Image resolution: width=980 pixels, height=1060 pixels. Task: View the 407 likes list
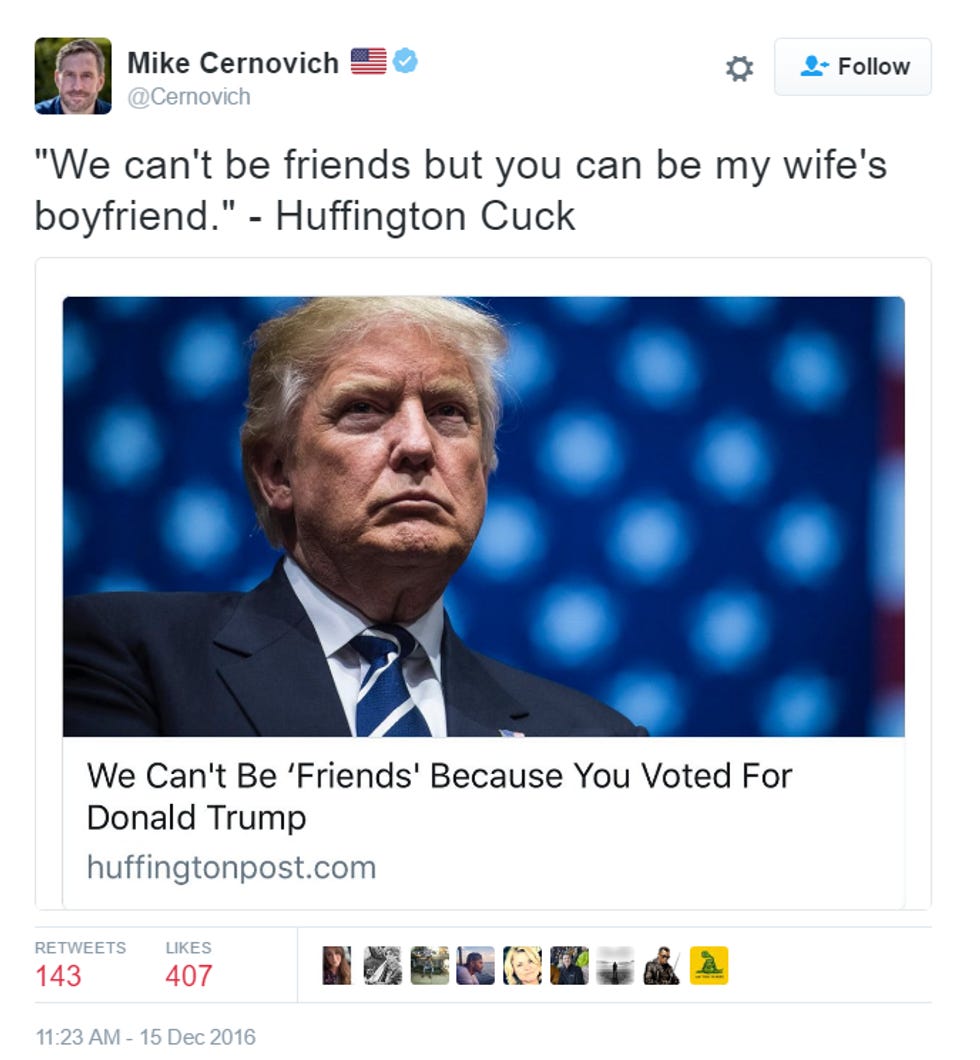point(189,965)
